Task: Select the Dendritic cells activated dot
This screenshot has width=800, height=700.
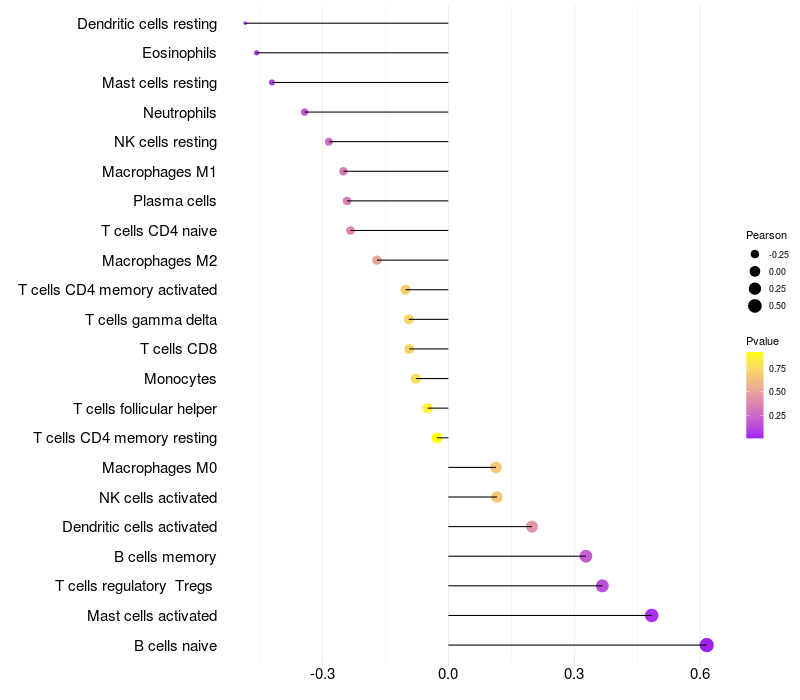Action: click(532, 527)
